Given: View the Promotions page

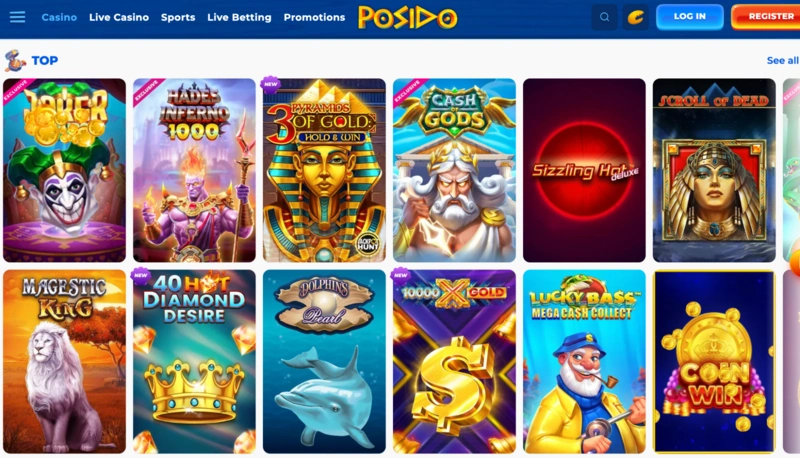Looking at the screenshot, I should pos(314,17).
